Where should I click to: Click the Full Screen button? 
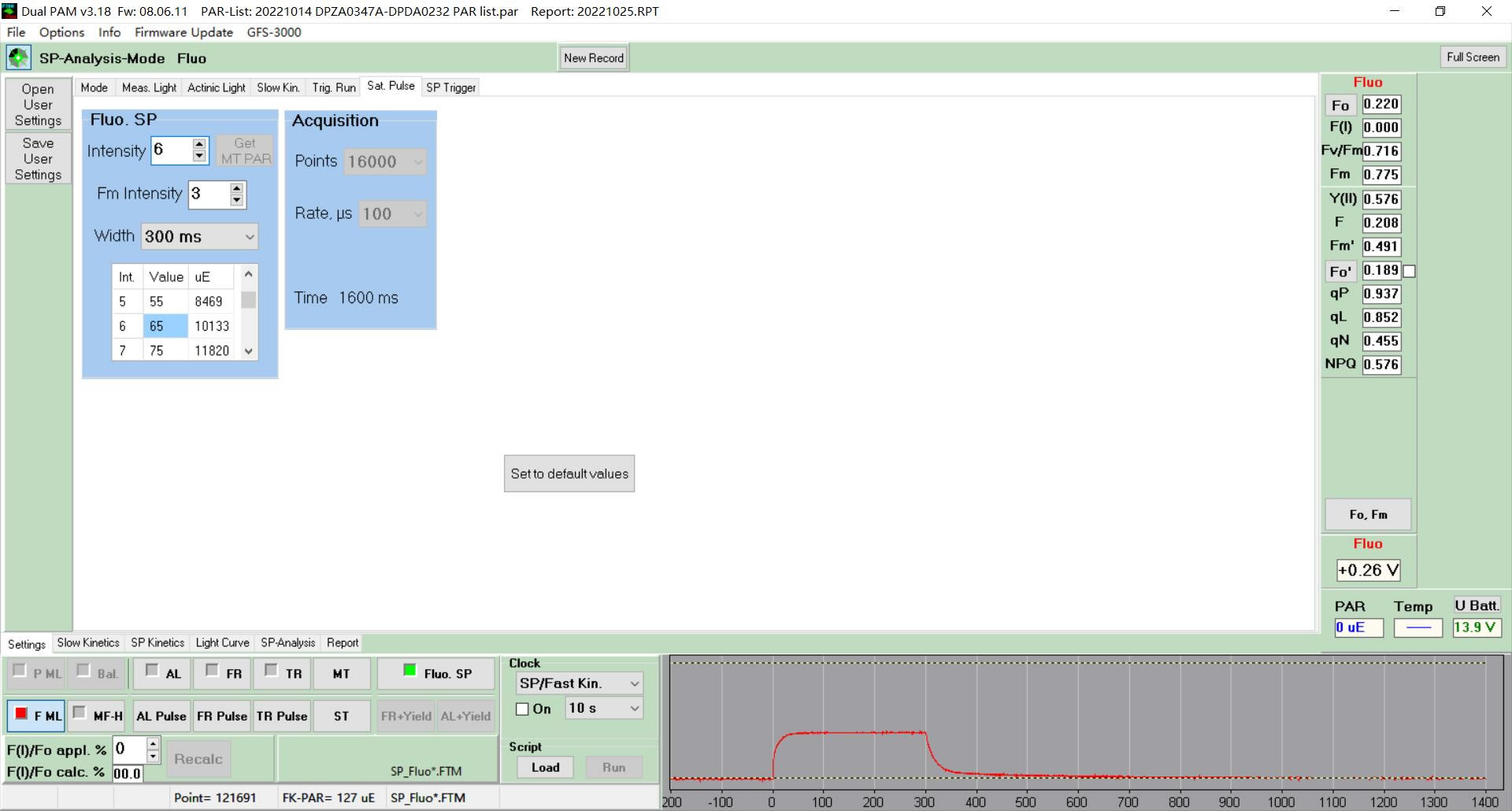point(1472,57)
